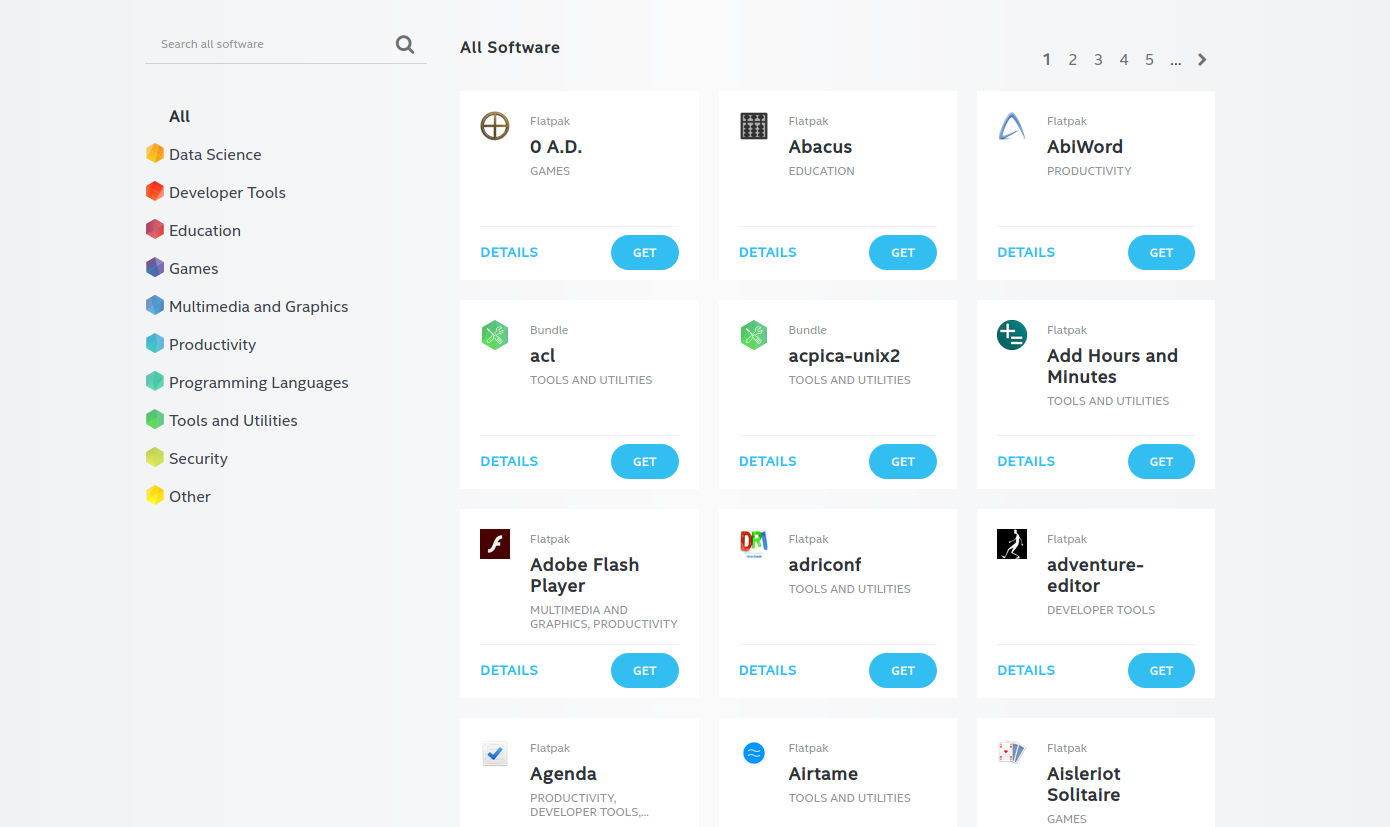Click the Games category hexagon icon
This screenshot has height=827, width=1390.
coord(155,267)
